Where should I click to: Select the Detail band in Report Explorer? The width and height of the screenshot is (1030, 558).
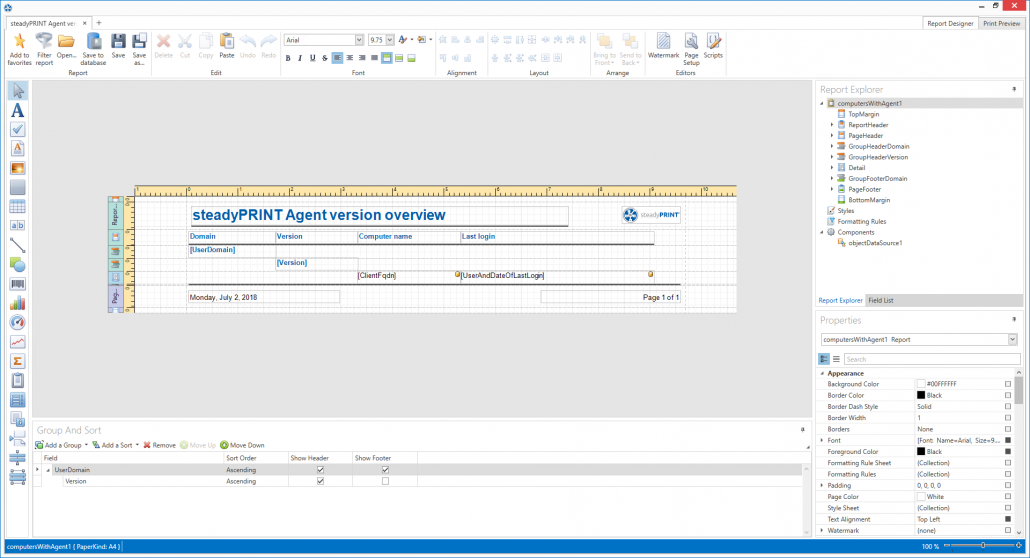coord(857,168)
